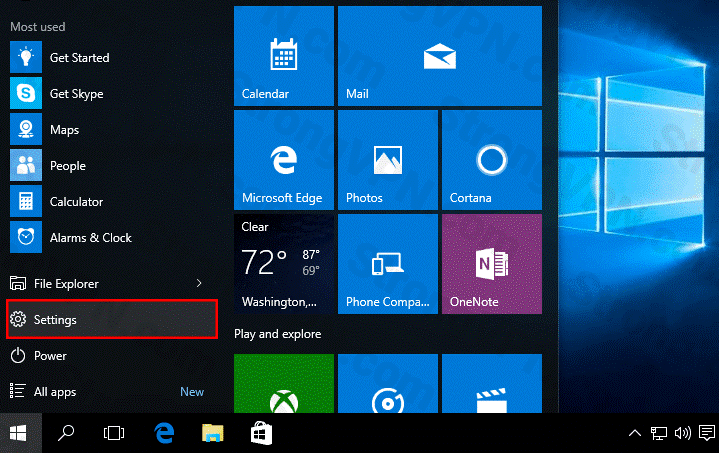The image size is (719, 453).
Task: Open the Mail tile
Action: pos(440,56)
